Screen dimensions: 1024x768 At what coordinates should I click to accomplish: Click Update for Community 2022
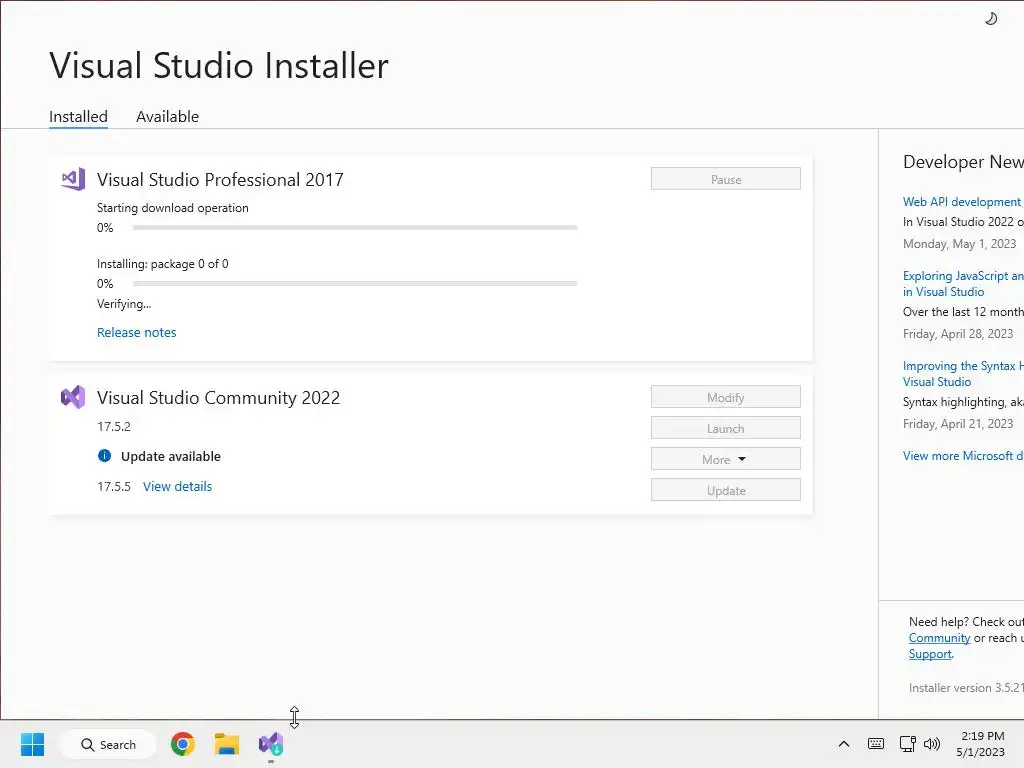click(x=726, y=490)
